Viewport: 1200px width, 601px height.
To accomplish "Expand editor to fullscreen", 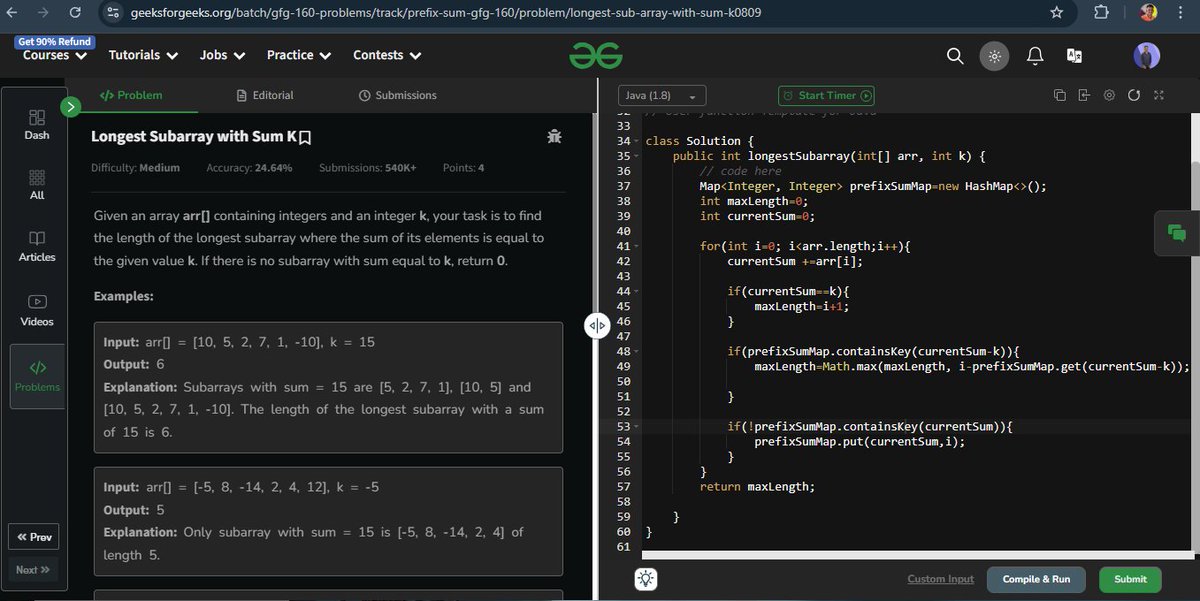I will point(1159,95).
